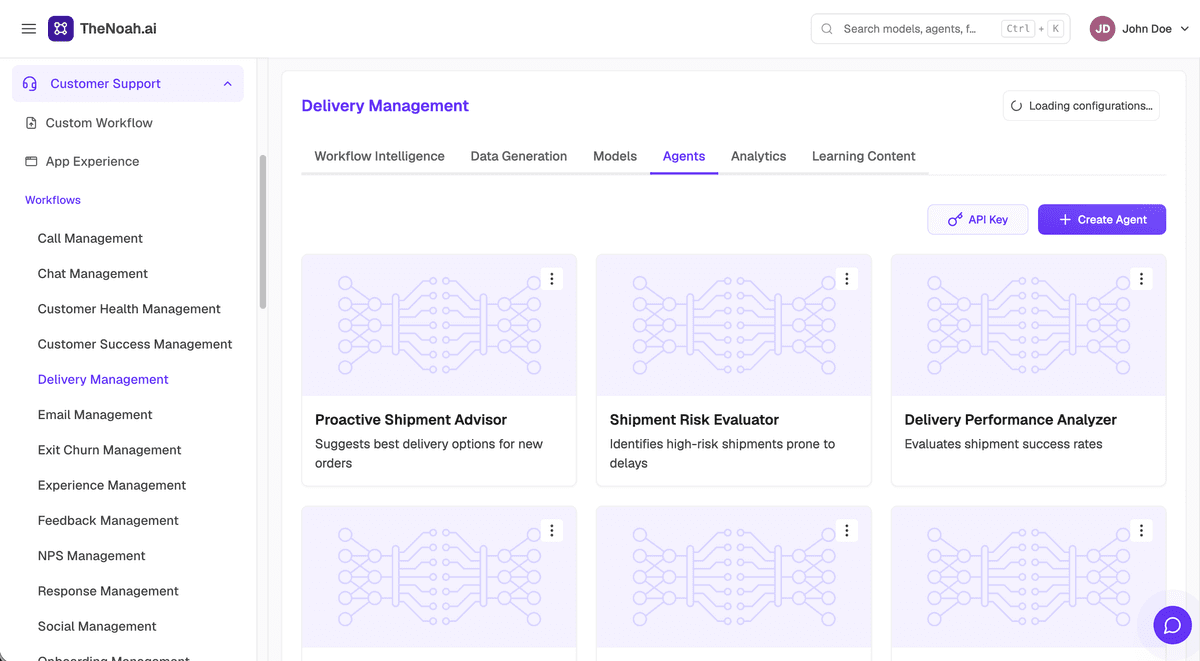Click the TheNoah.ai logo icon
Viewport: 1200px width, 661px height.
(x=60, y=29)
